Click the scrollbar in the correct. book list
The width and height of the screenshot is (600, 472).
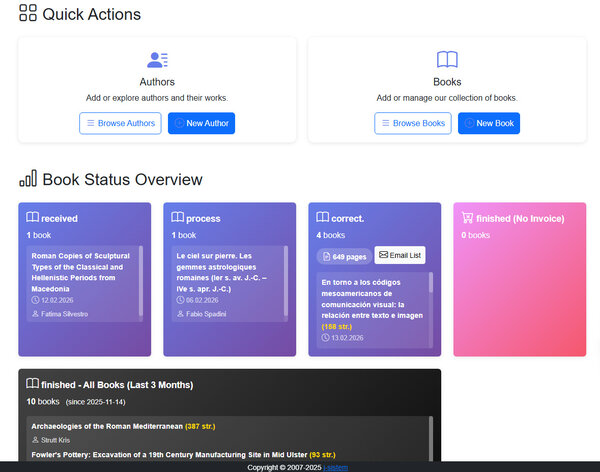[431, 284]
